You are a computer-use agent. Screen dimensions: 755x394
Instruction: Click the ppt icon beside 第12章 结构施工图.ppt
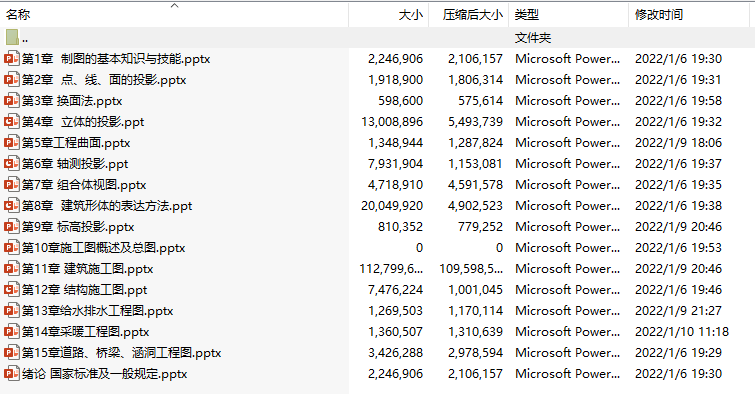[12, 289]
